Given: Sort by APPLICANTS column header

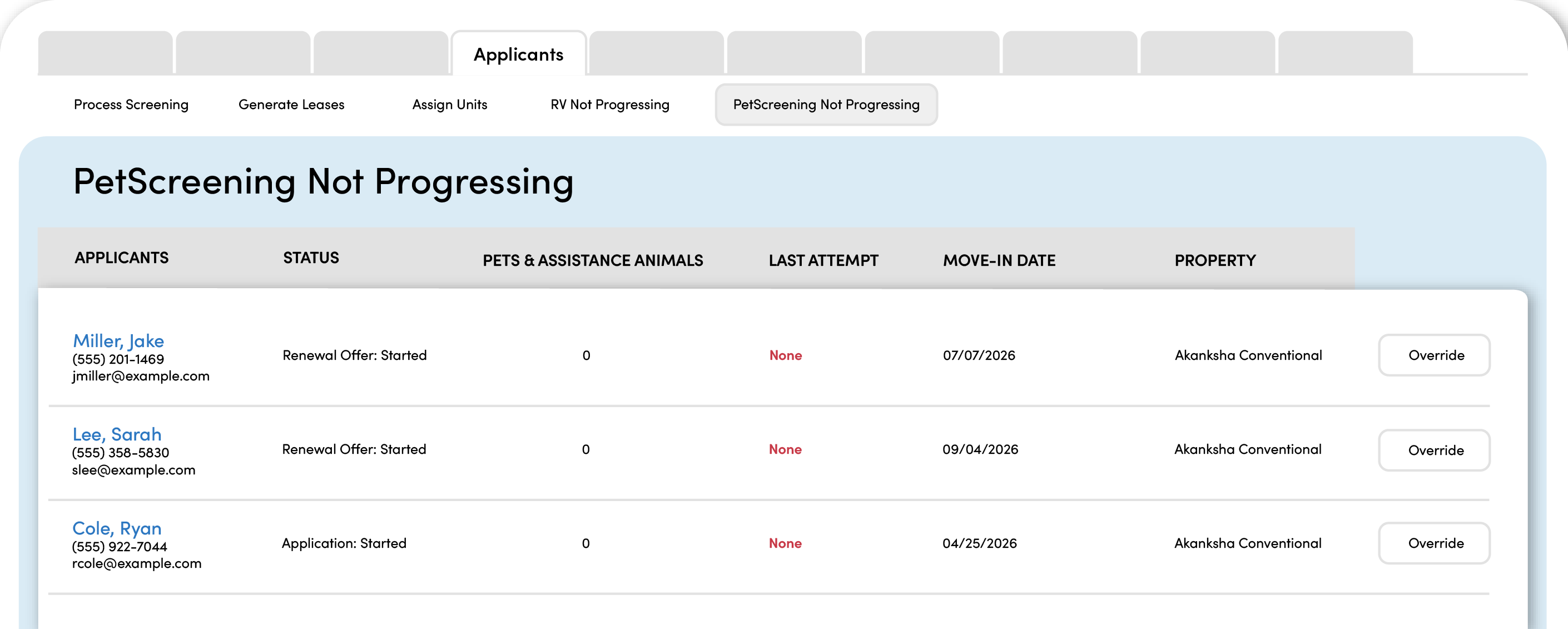Looking at the screenshot, I should coord(122,257).
